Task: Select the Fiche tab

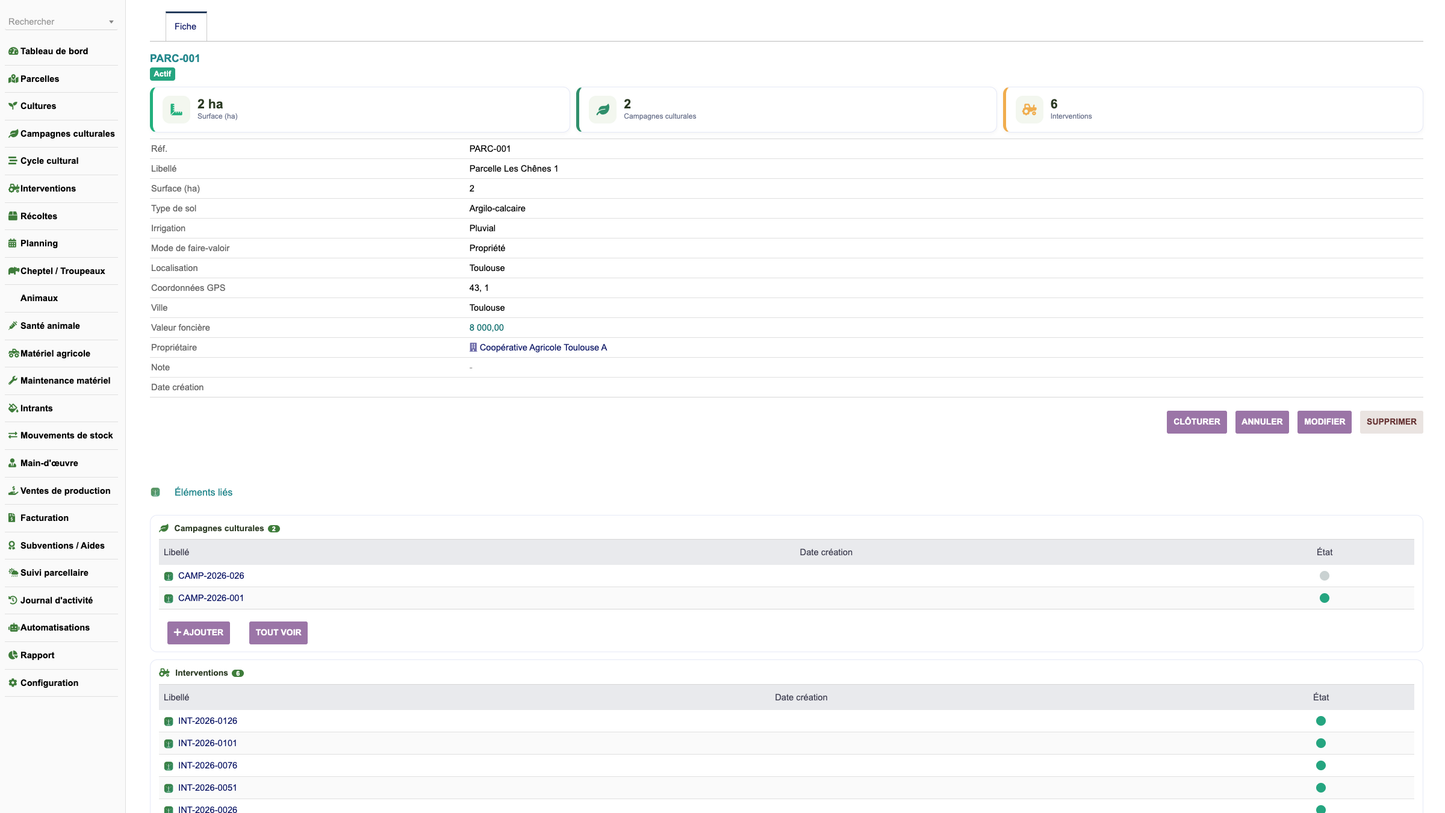Action: pyautogui.click(x=186, y=26)
